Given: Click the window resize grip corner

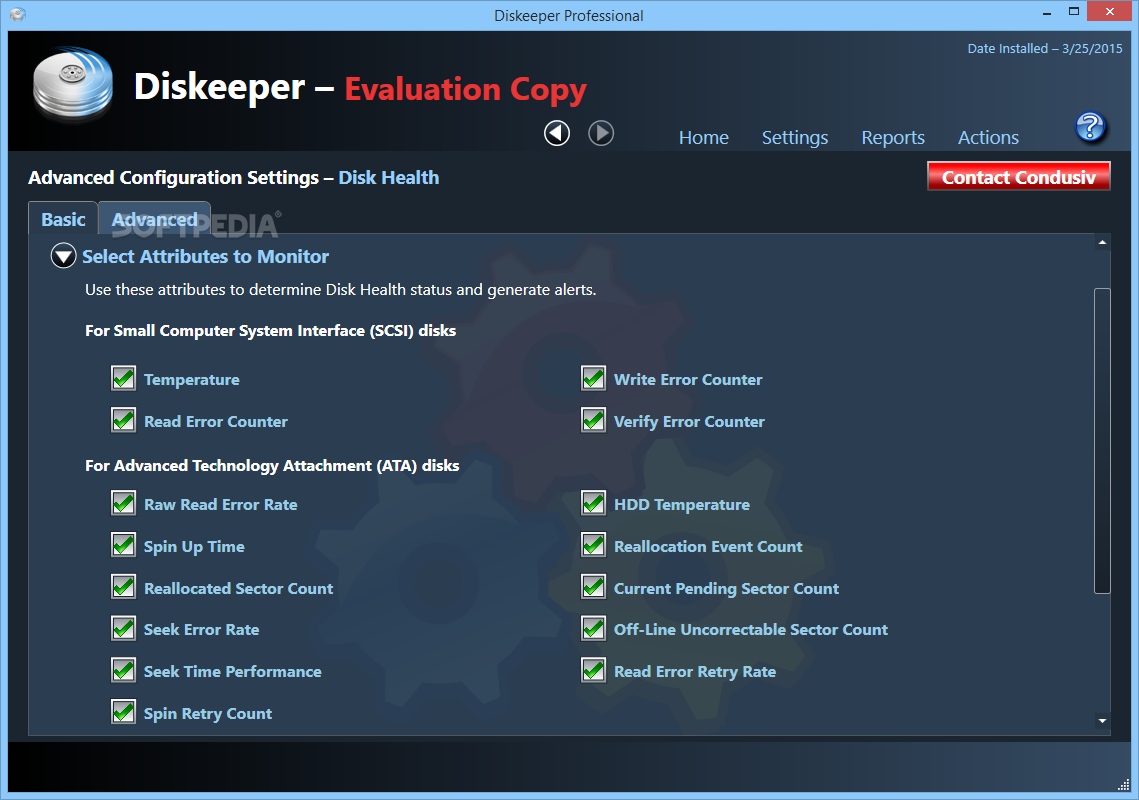Looking at the screenshot, I should click(x=1123, y=785).
